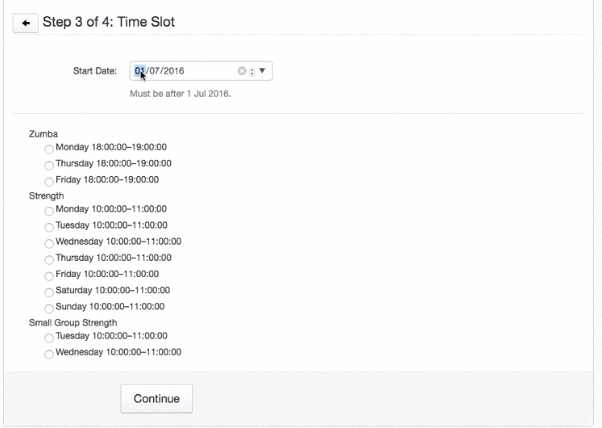Click the date stepper arrows
This screenshot has height=428, width=602.
click(x=252, y=72)
